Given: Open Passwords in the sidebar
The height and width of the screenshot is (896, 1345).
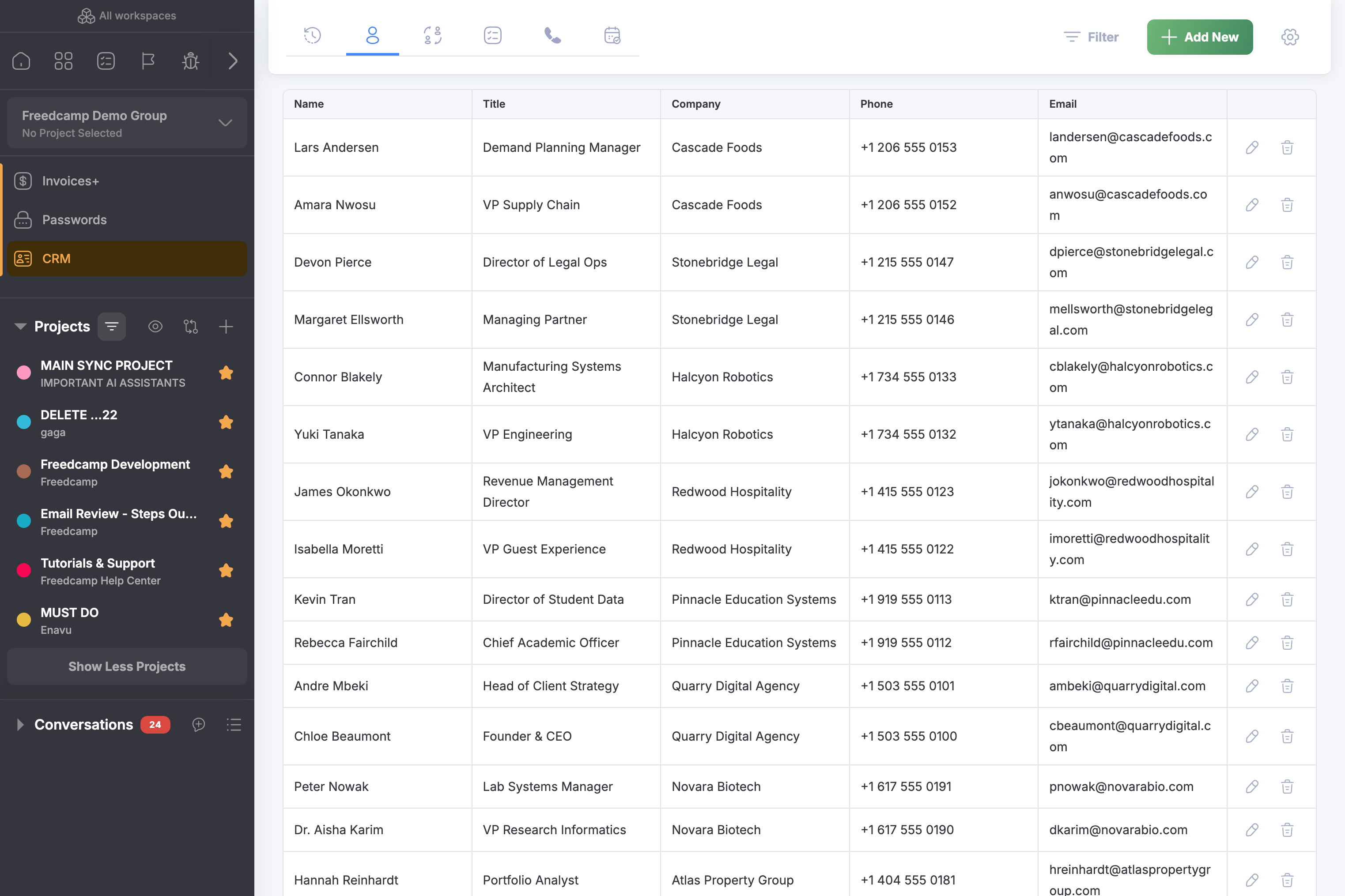Looking at the screenshot, I should click(127, 220).
